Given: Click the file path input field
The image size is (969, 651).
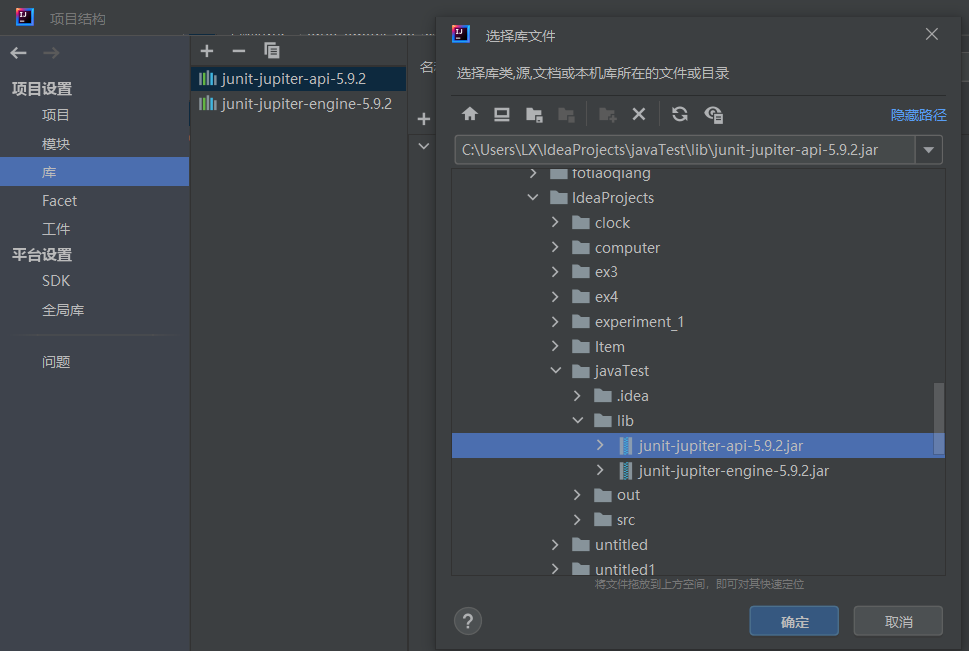Looking at the screenshot, I should click(685, 150).
